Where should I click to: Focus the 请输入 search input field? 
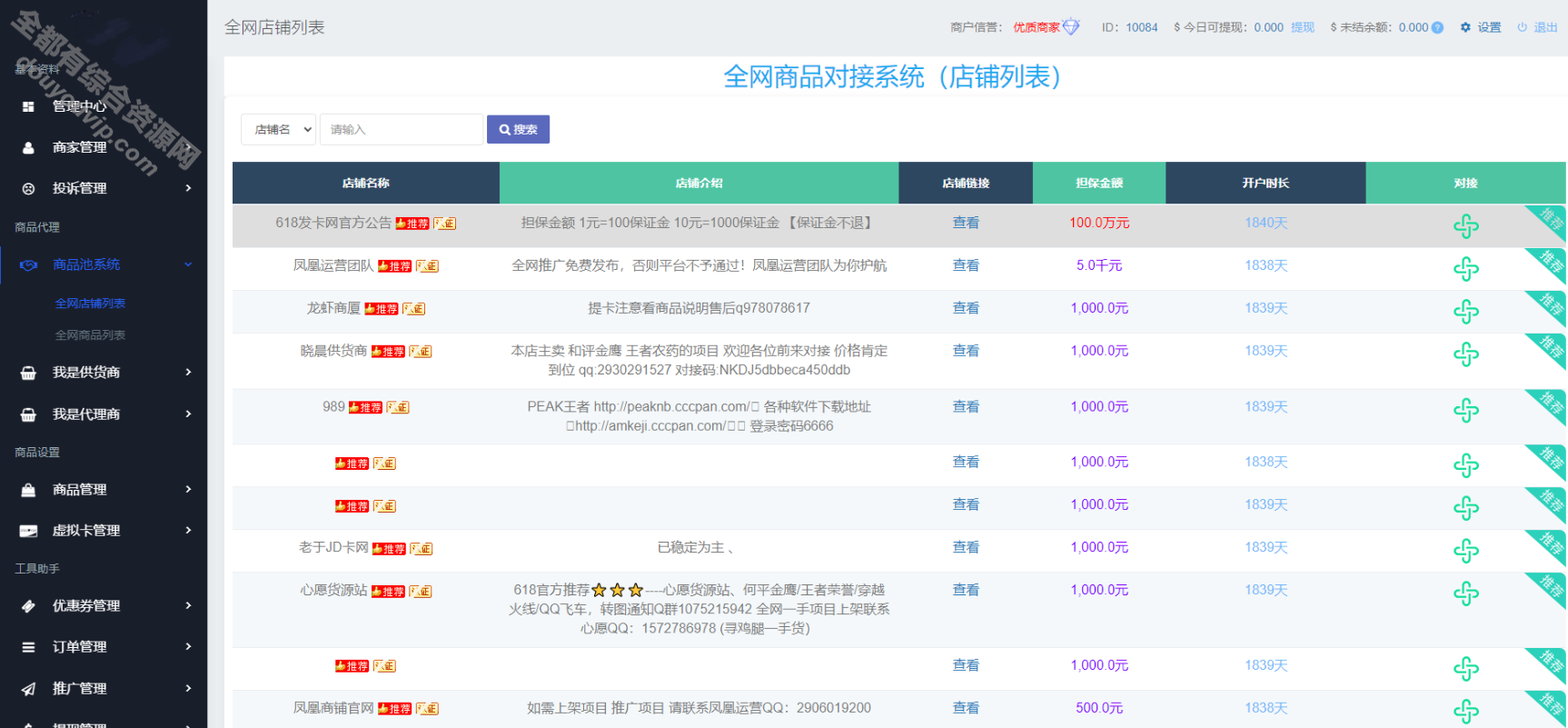pos(401,129)
